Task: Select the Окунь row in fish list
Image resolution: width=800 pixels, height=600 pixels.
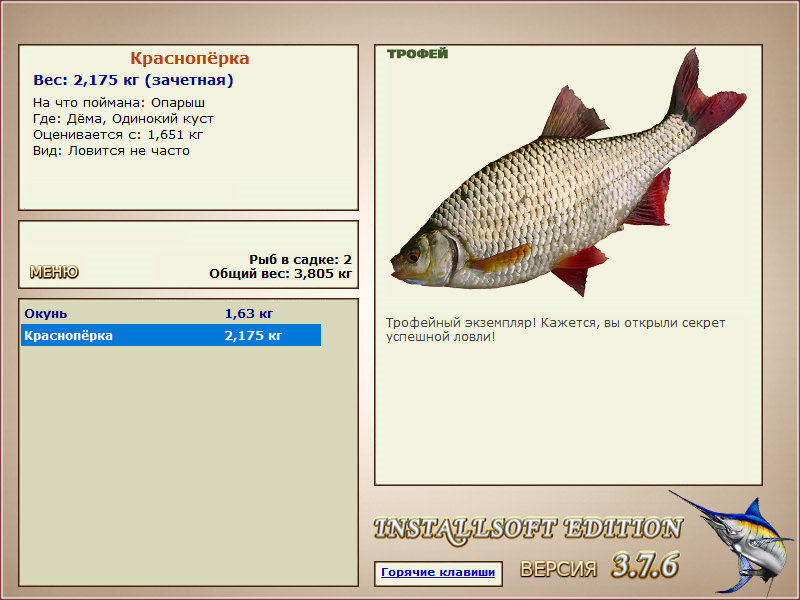Action: [171, 313]
